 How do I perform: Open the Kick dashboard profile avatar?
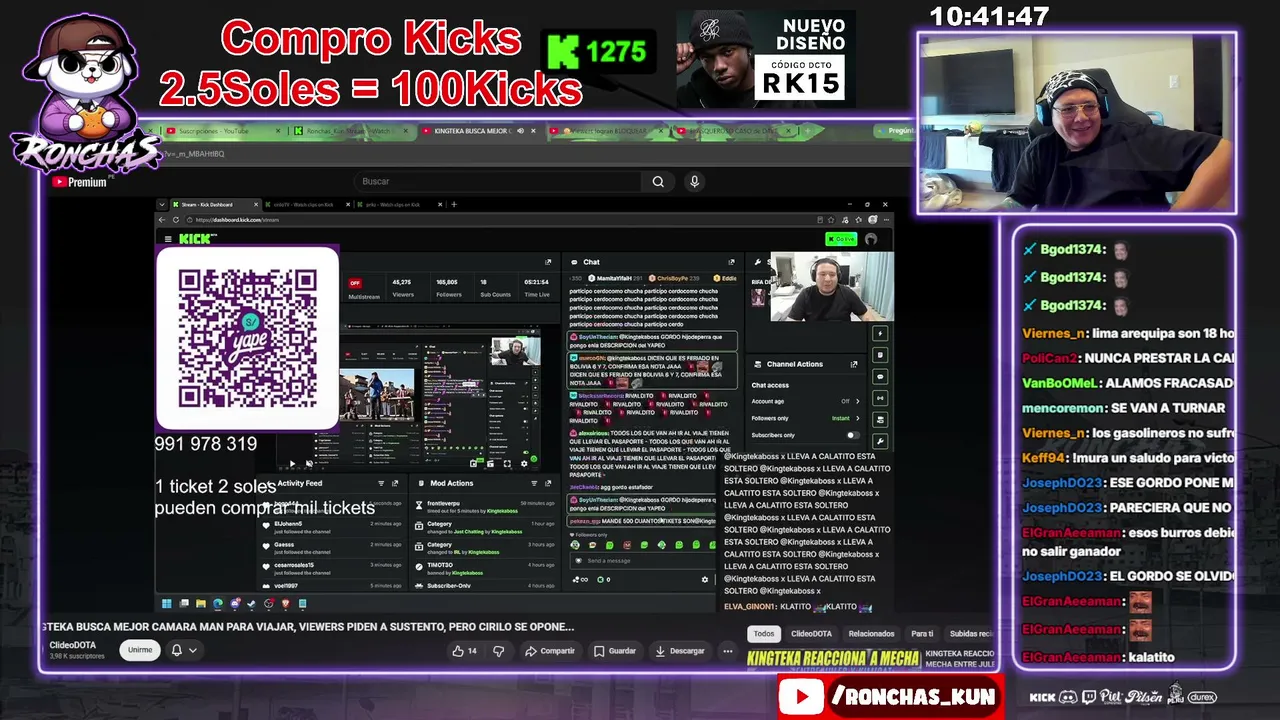(x=871, y=239)
